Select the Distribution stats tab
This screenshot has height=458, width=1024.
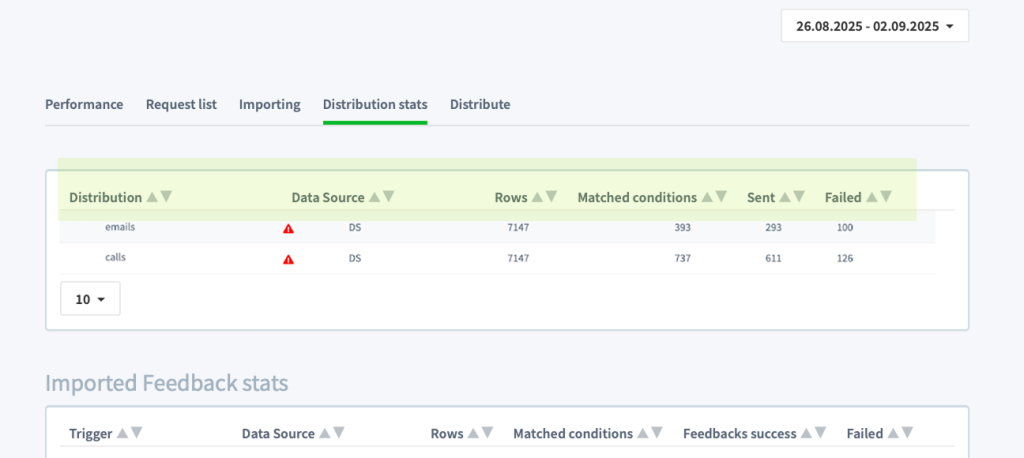375,105
